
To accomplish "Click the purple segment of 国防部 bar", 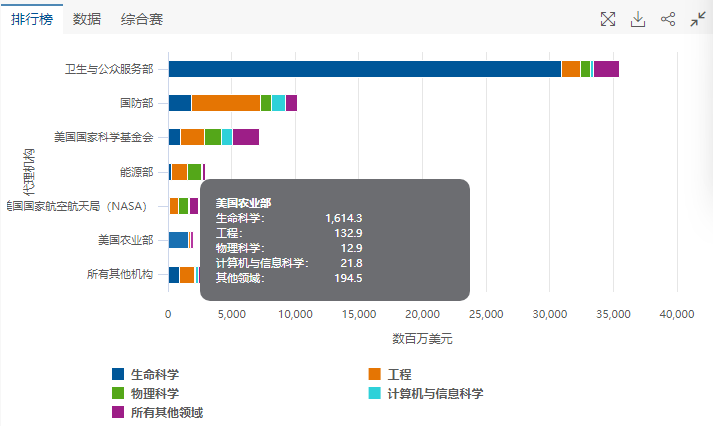I will [x=291, y=103].
